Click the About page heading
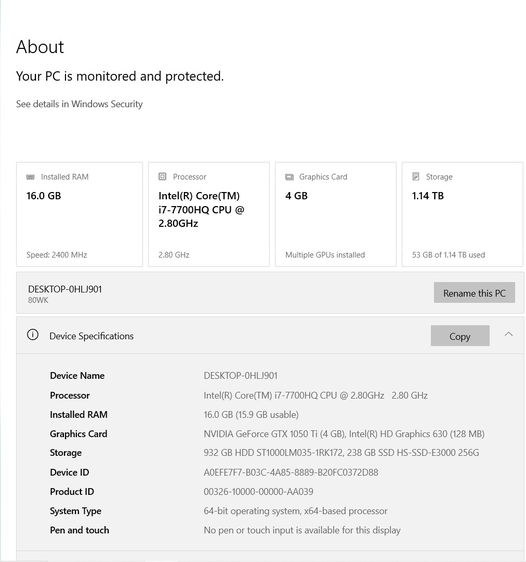The height and width of the screenshot is (562, 526). (x=40, y=47)
